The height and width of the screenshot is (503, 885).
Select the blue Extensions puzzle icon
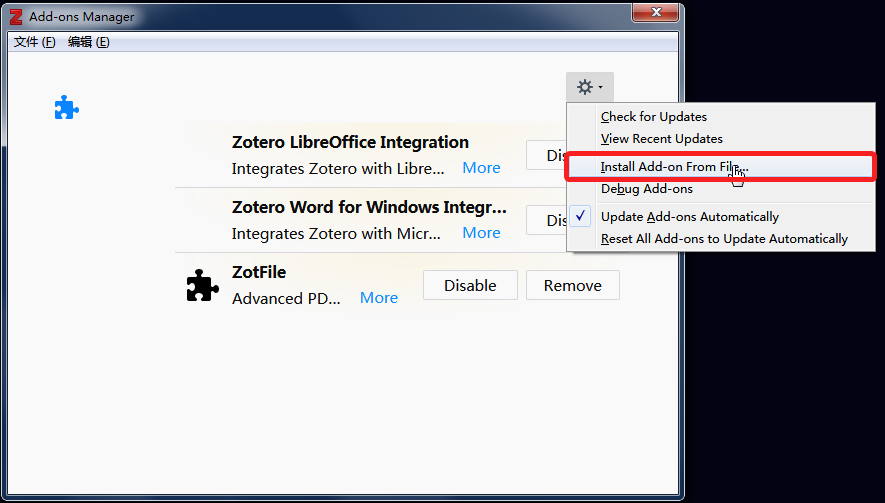[66, 108]
